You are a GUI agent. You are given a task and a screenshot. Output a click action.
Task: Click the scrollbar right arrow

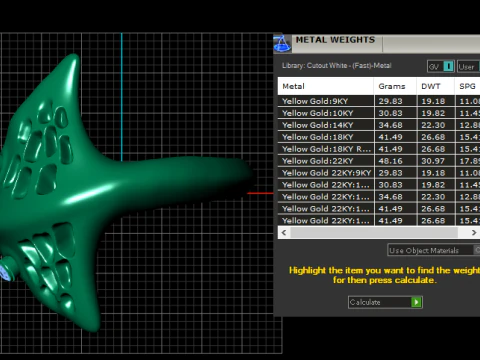coord(474,233)
